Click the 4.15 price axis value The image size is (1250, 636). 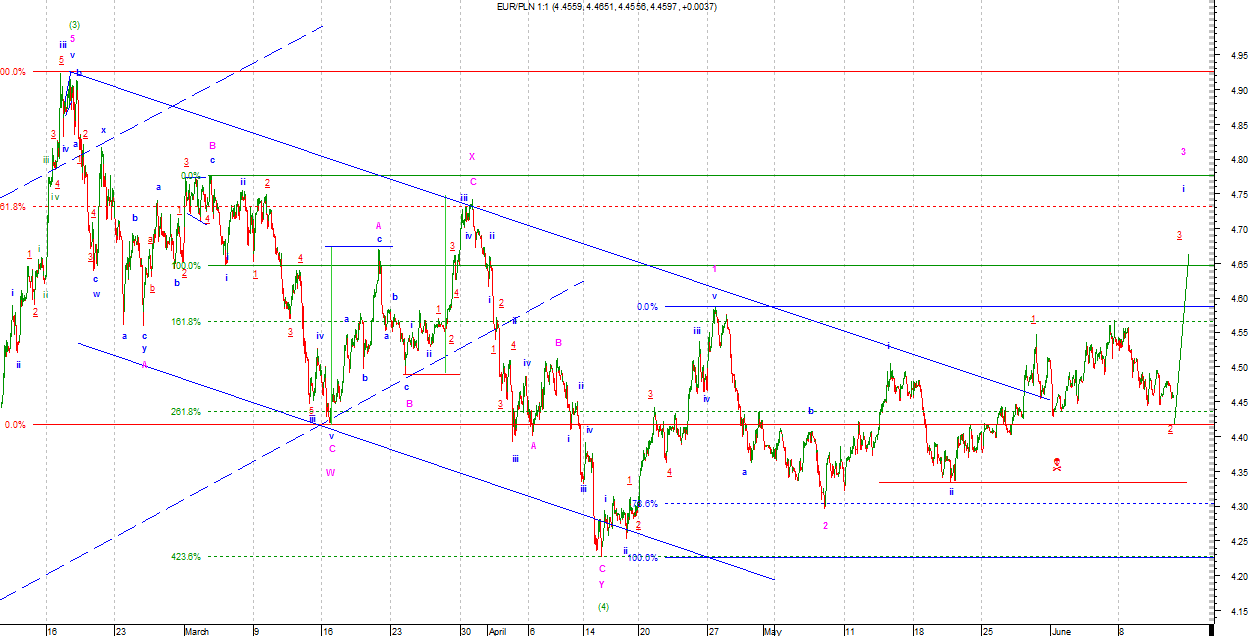pos(1236,611)
